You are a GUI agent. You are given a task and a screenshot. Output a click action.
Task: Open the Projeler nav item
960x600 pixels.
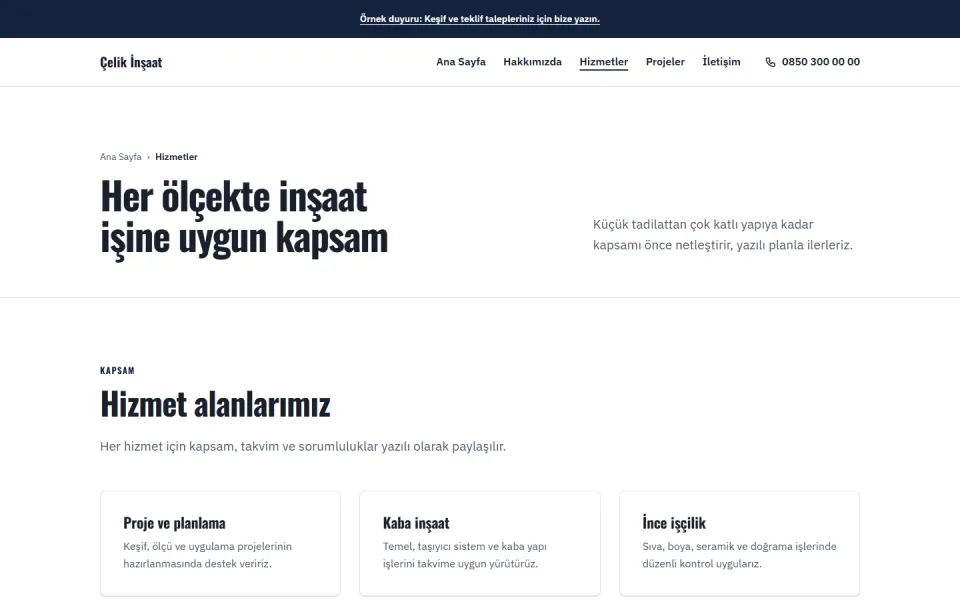point(665,62)
